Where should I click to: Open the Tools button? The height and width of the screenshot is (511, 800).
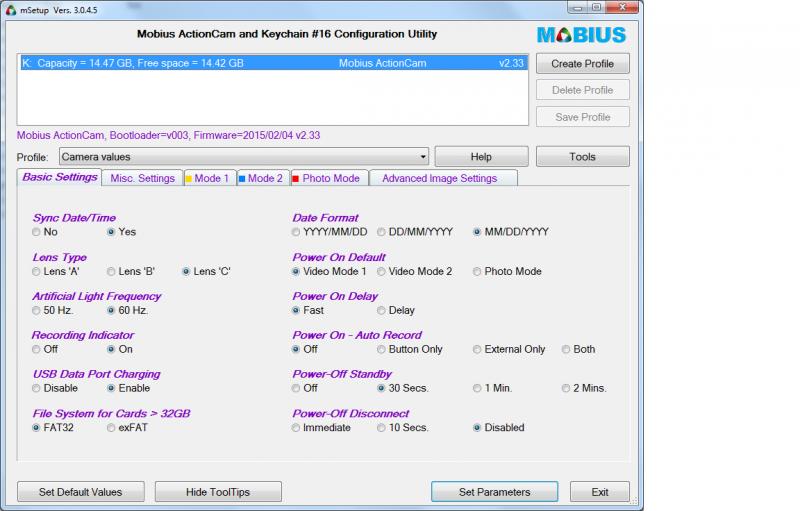583,157
